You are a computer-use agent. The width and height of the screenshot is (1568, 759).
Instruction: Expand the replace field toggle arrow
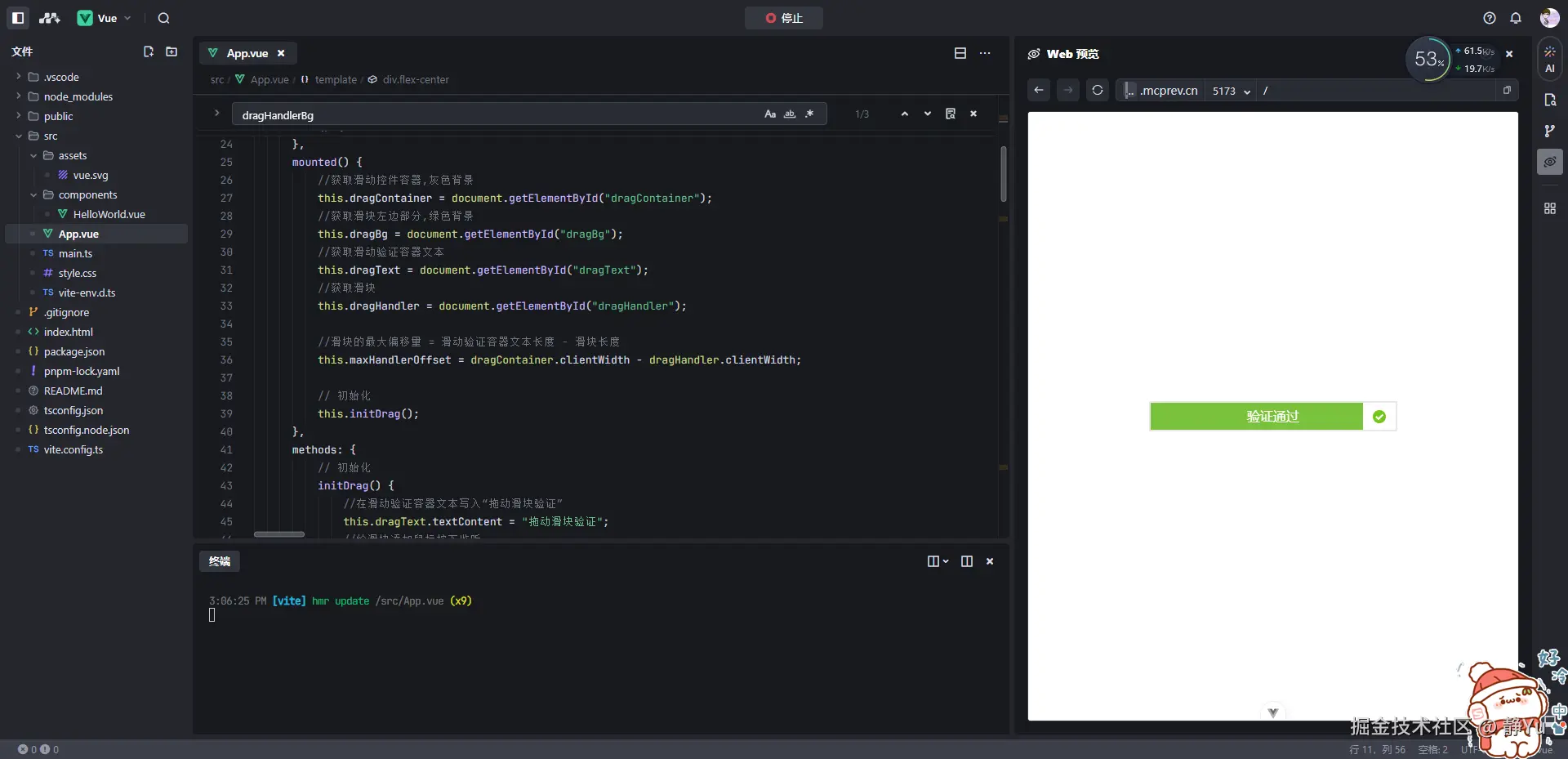(x=216, y=114)
